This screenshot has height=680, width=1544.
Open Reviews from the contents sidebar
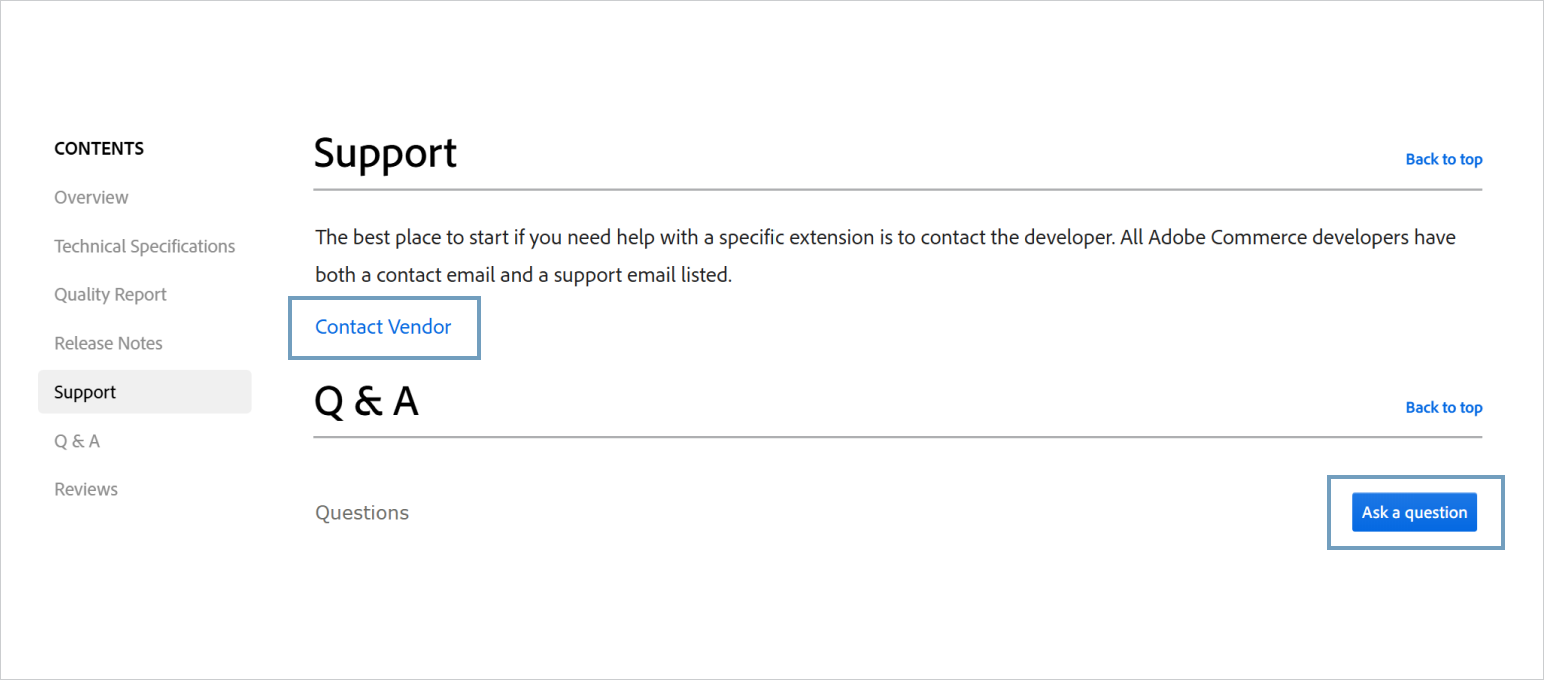point(86,489)
